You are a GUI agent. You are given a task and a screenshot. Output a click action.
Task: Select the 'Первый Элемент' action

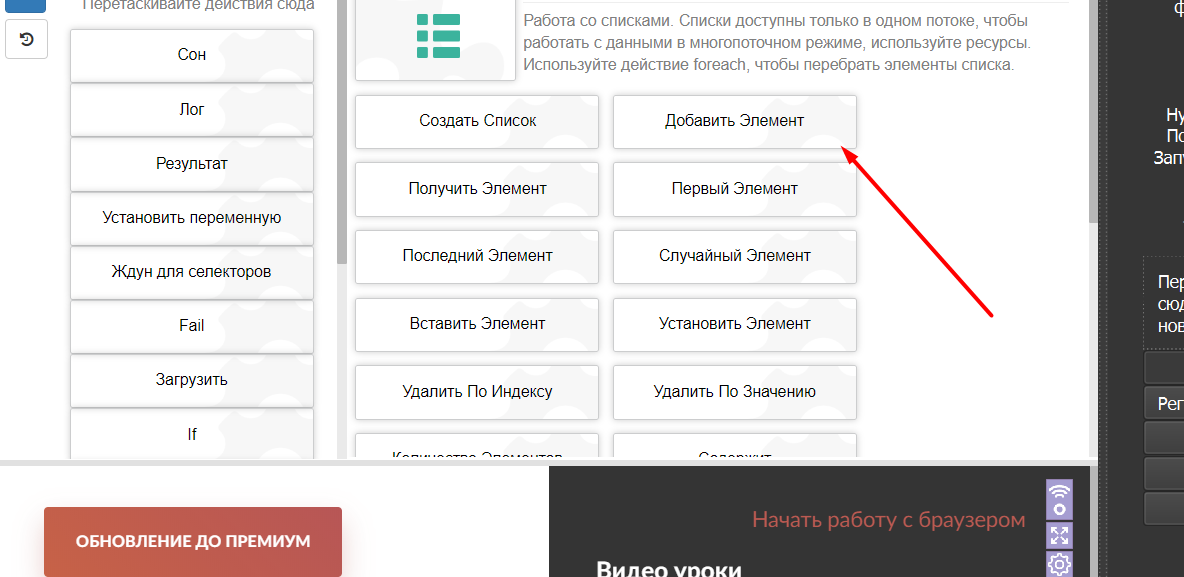coord(734,189)
